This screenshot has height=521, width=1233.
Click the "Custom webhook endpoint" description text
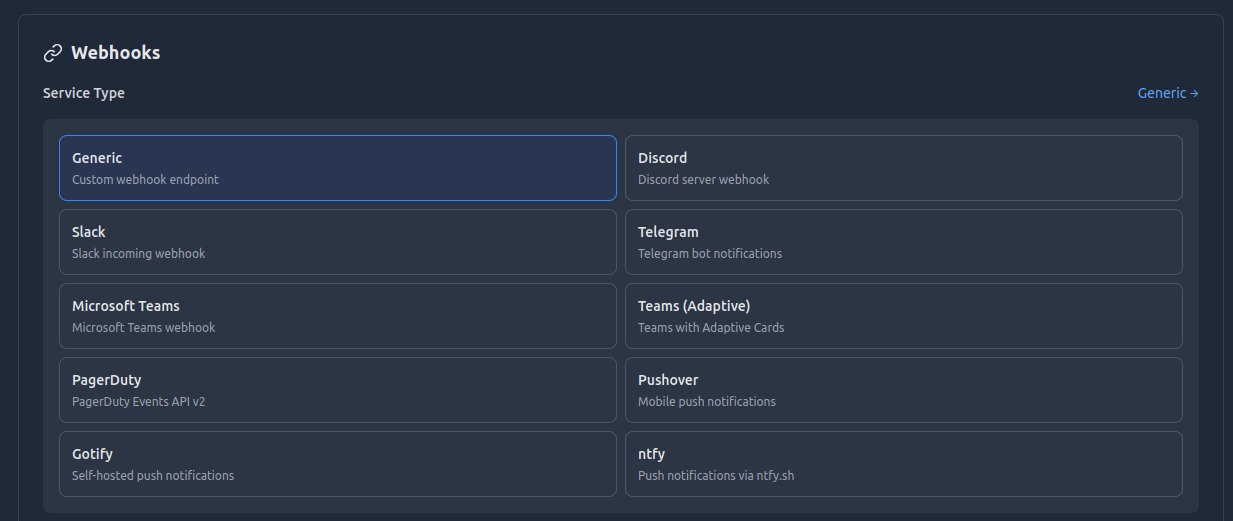(x=145, y=180)
